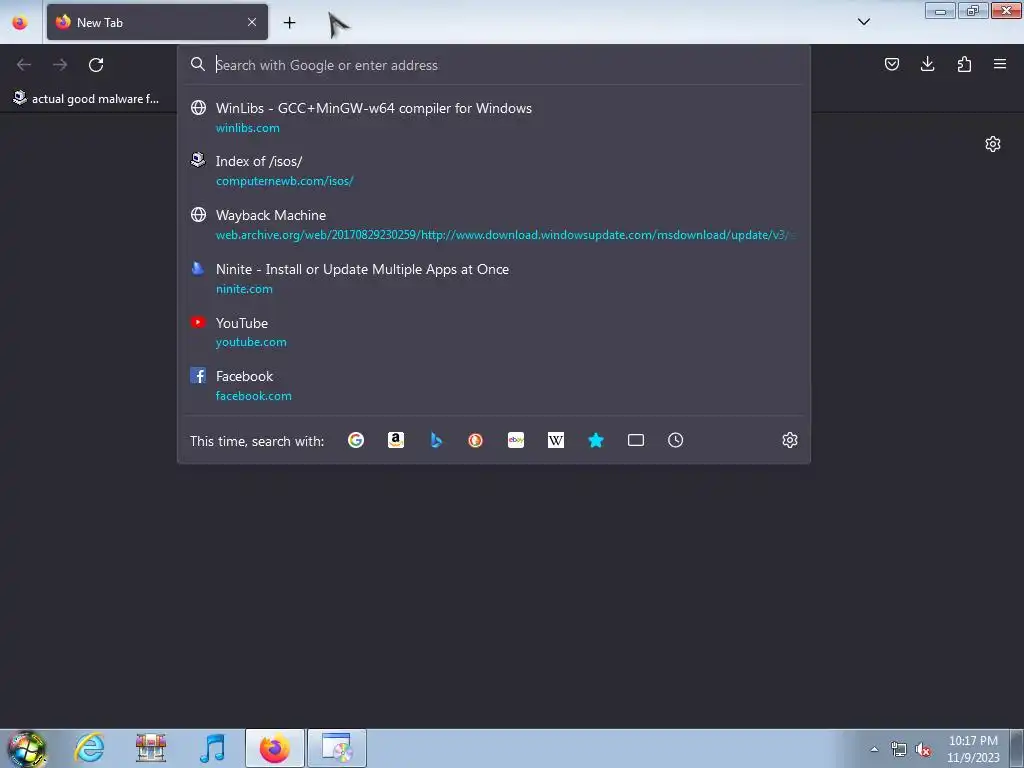
Task: Save page to Pocket
Action: point(891,64)
